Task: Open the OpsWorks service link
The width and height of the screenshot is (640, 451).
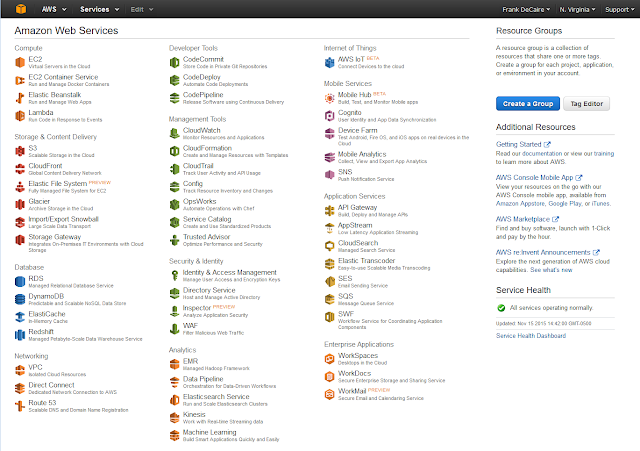Action: [200, 201]
